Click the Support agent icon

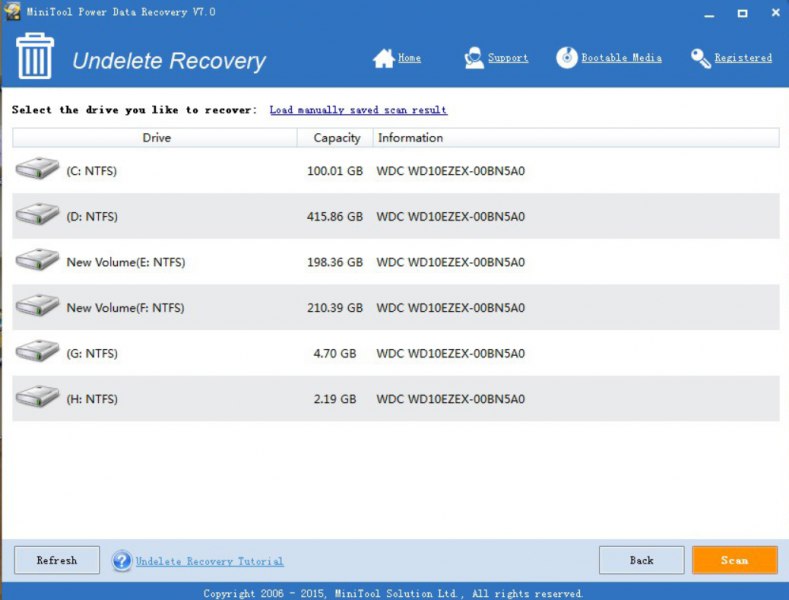tap(474, 58)
